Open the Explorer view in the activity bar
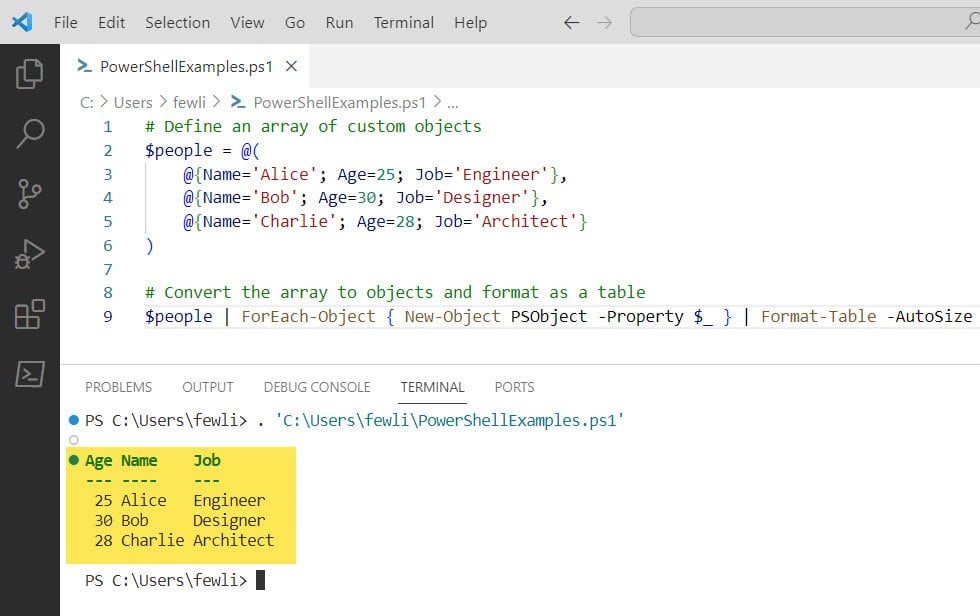The width and height of the screenshot is (980, 616). 30,72
